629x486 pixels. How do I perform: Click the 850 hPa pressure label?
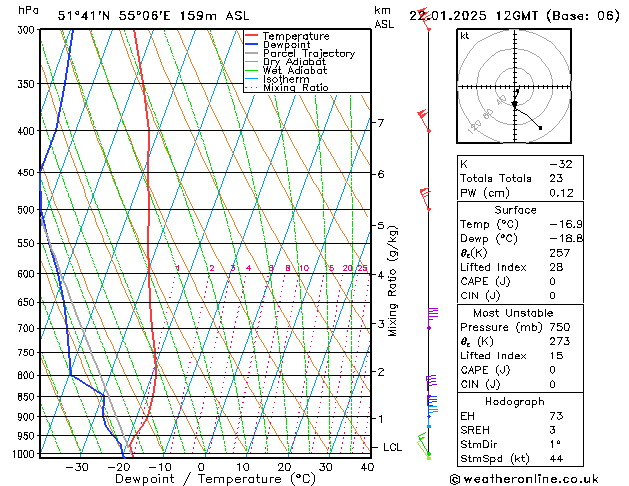28,397
